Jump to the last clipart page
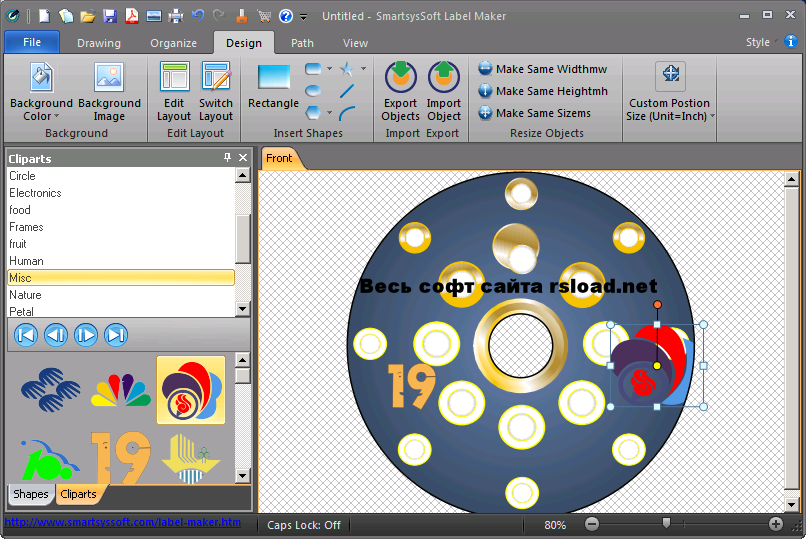 click(x=116, y=335)
